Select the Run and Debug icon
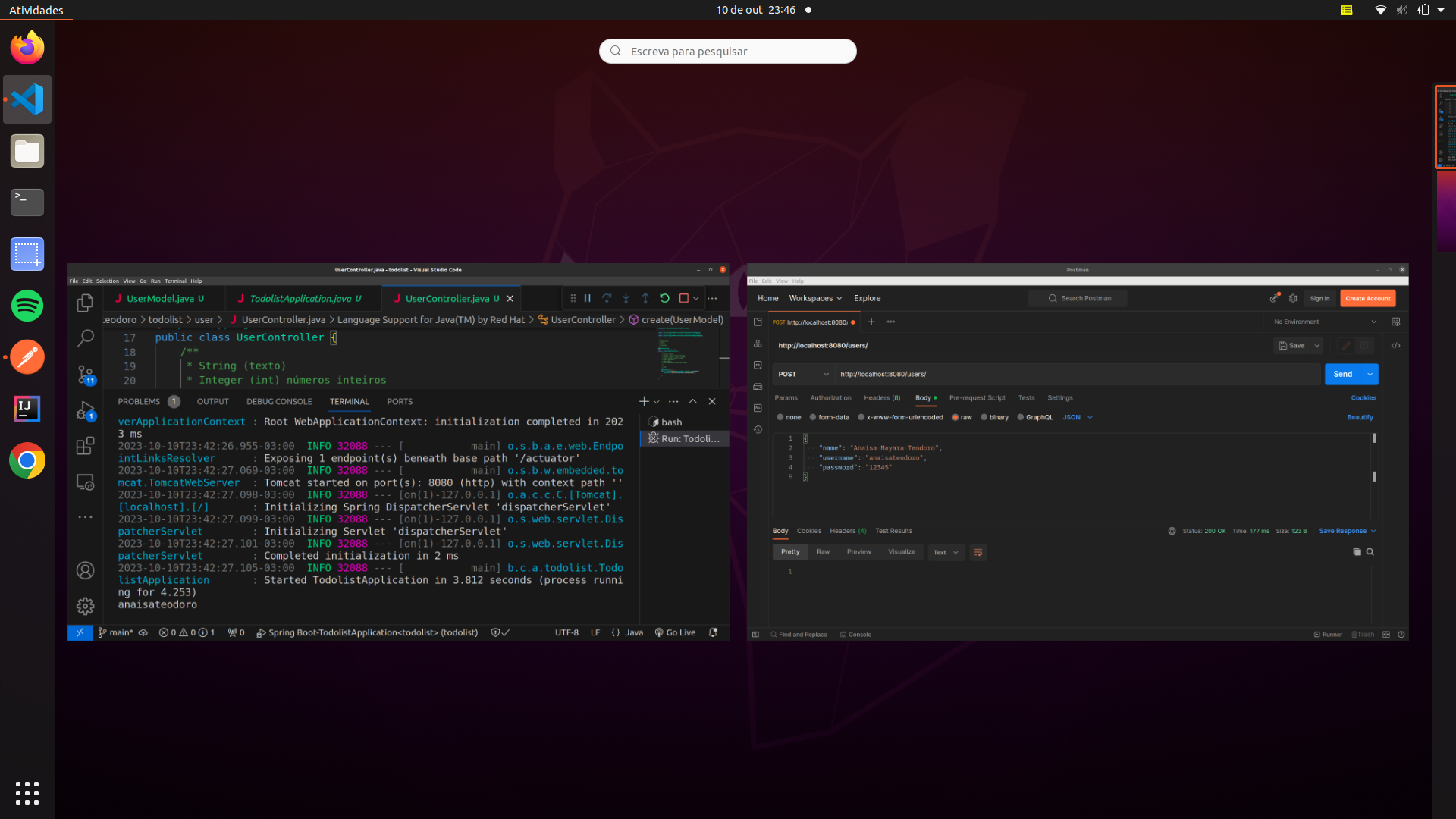This screenshot has height=819, width=1456. coord(85,410)
